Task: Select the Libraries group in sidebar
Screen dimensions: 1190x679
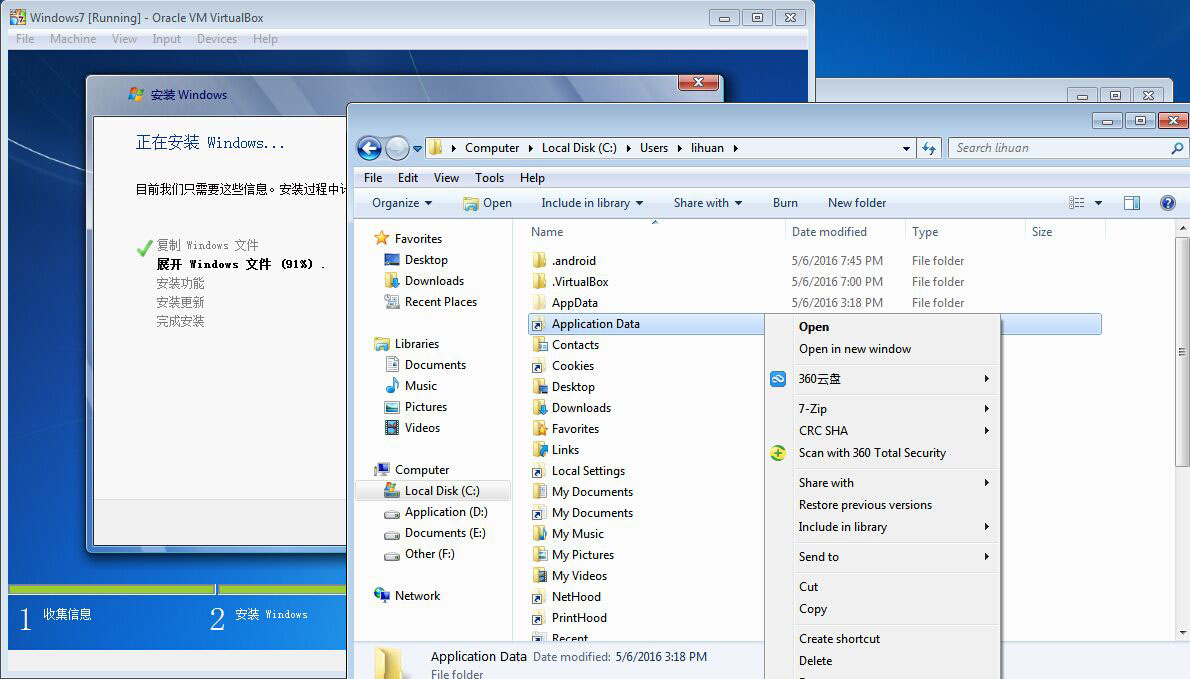Action: [x=407, y=344]
